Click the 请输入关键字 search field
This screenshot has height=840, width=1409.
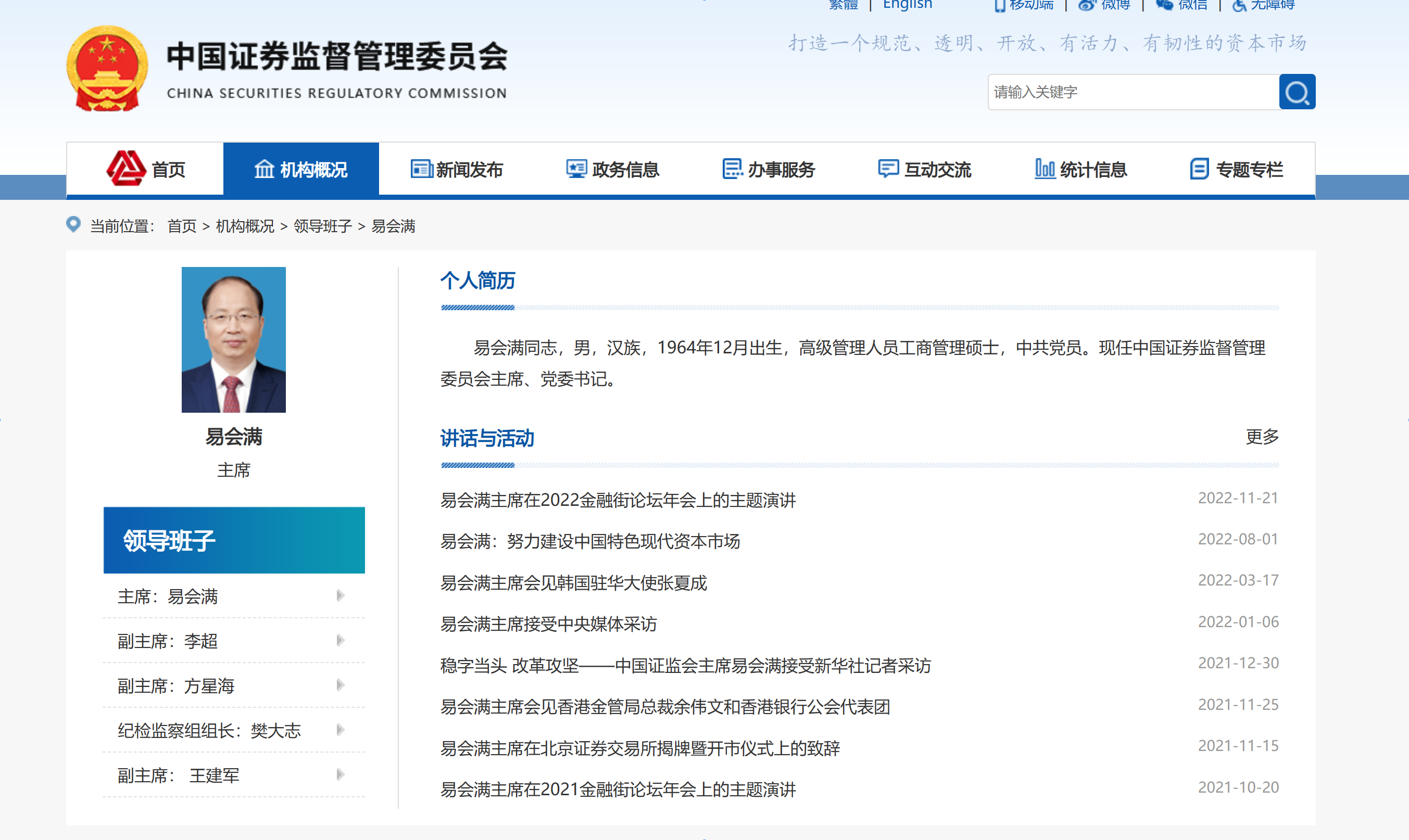tap(1134, 92)
